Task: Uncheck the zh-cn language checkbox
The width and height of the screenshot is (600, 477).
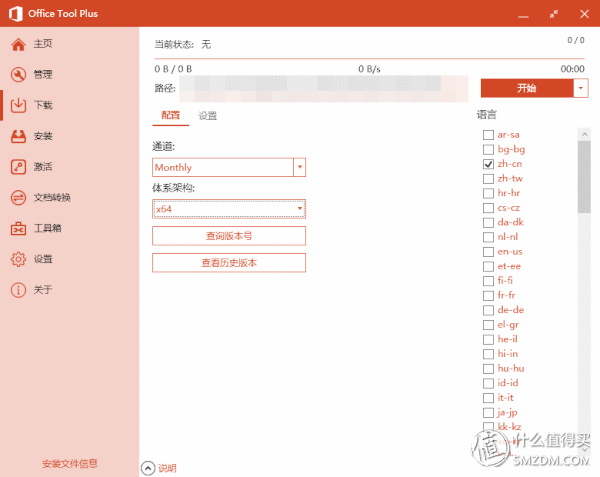Action: click(488, 164)
